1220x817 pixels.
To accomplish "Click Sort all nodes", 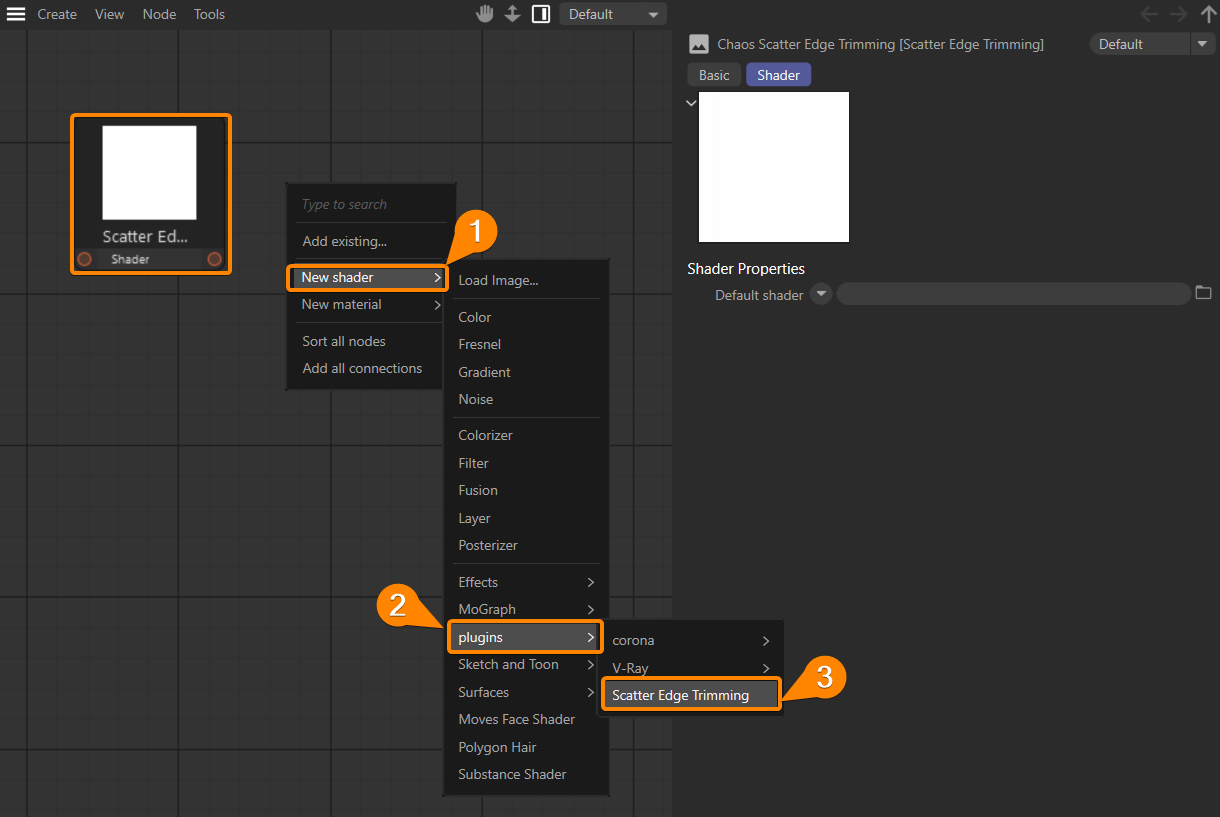I will (x=344, y=340).
